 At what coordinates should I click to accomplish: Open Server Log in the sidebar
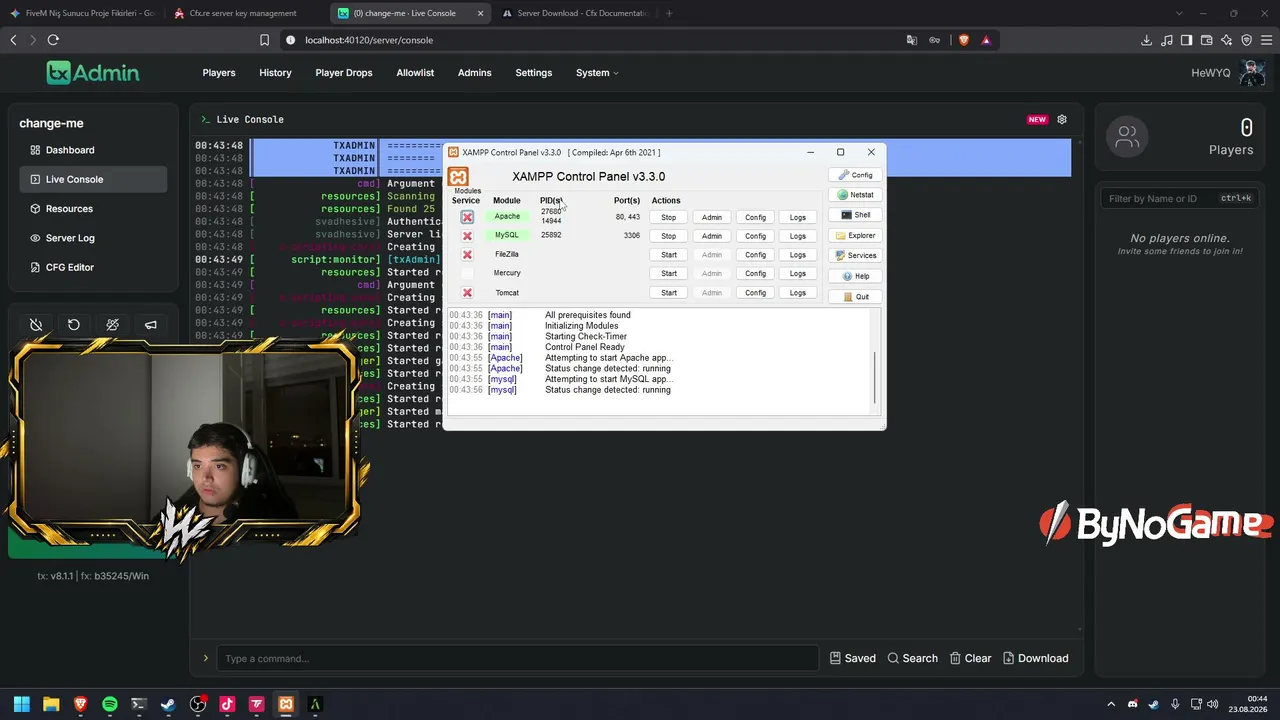click(92, 238)
